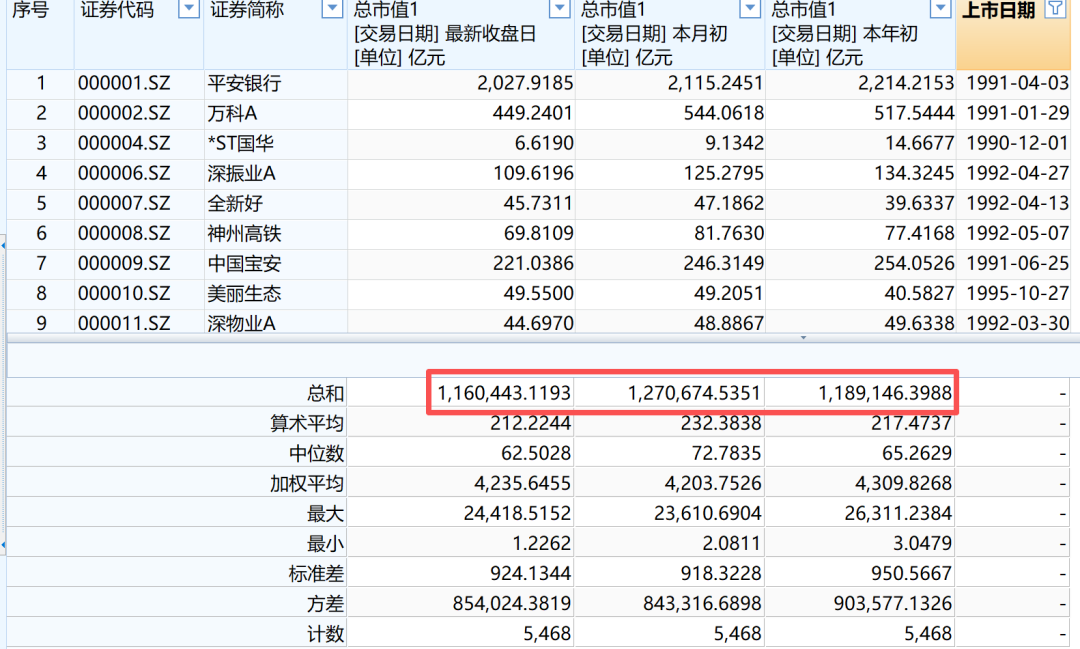This screenshot has height=649, width=1080.
Task: Click the 序号 column header
Action: click(30, 10)
